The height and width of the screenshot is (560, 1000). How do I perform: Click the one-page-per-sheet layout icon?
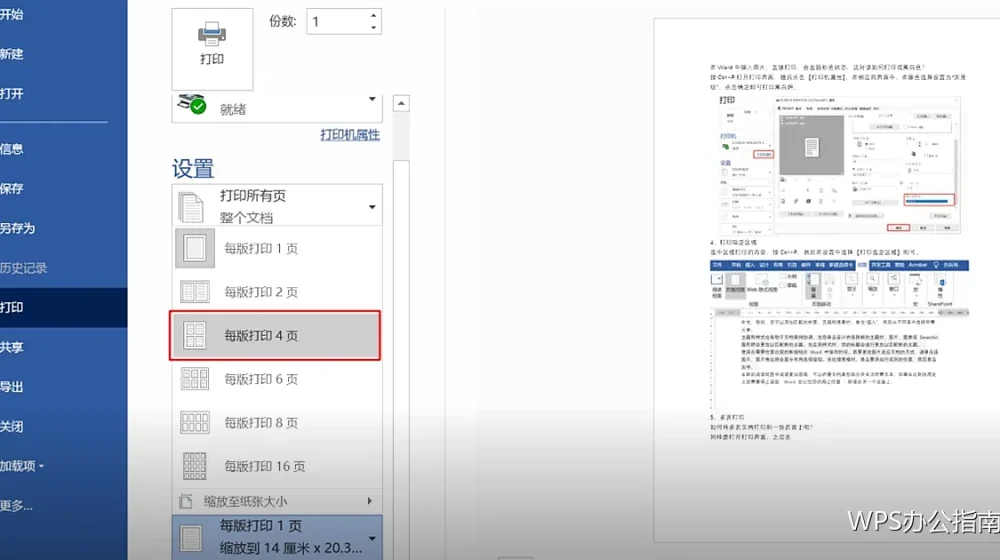click(195, 248)
